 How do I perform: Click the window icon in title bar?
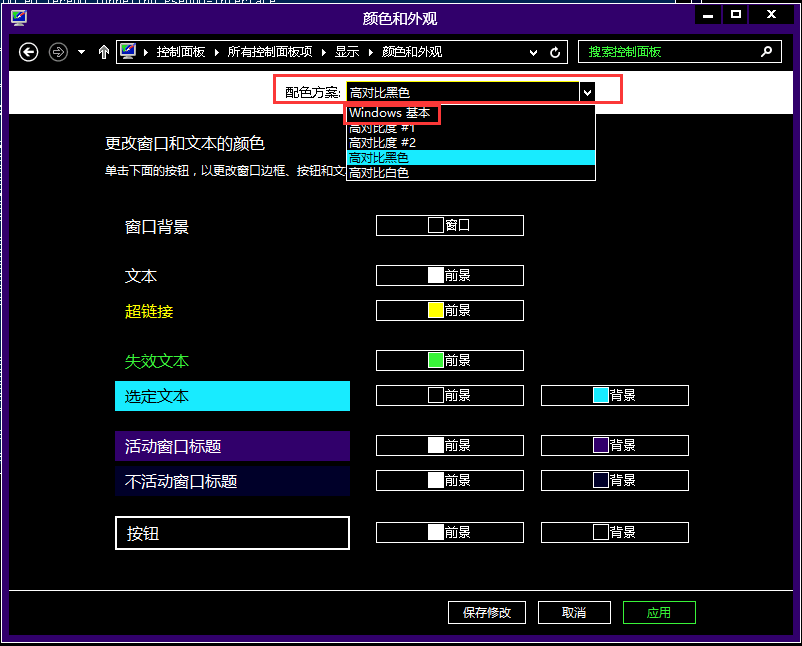(18, 17)
